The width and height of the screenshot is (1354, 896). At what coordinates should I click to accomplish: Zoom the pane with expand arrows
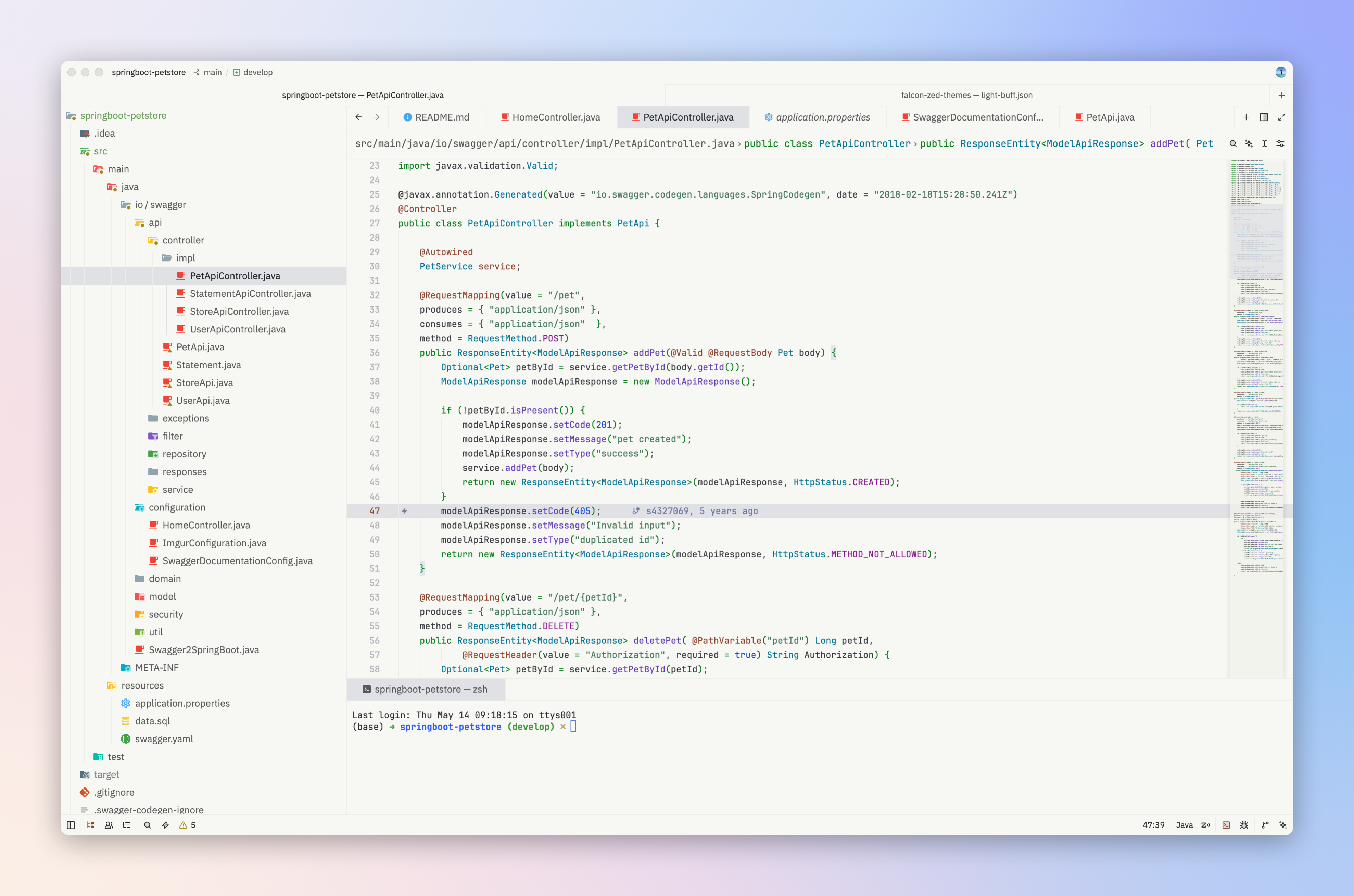pyautogui.click(x=1281, y=117)
